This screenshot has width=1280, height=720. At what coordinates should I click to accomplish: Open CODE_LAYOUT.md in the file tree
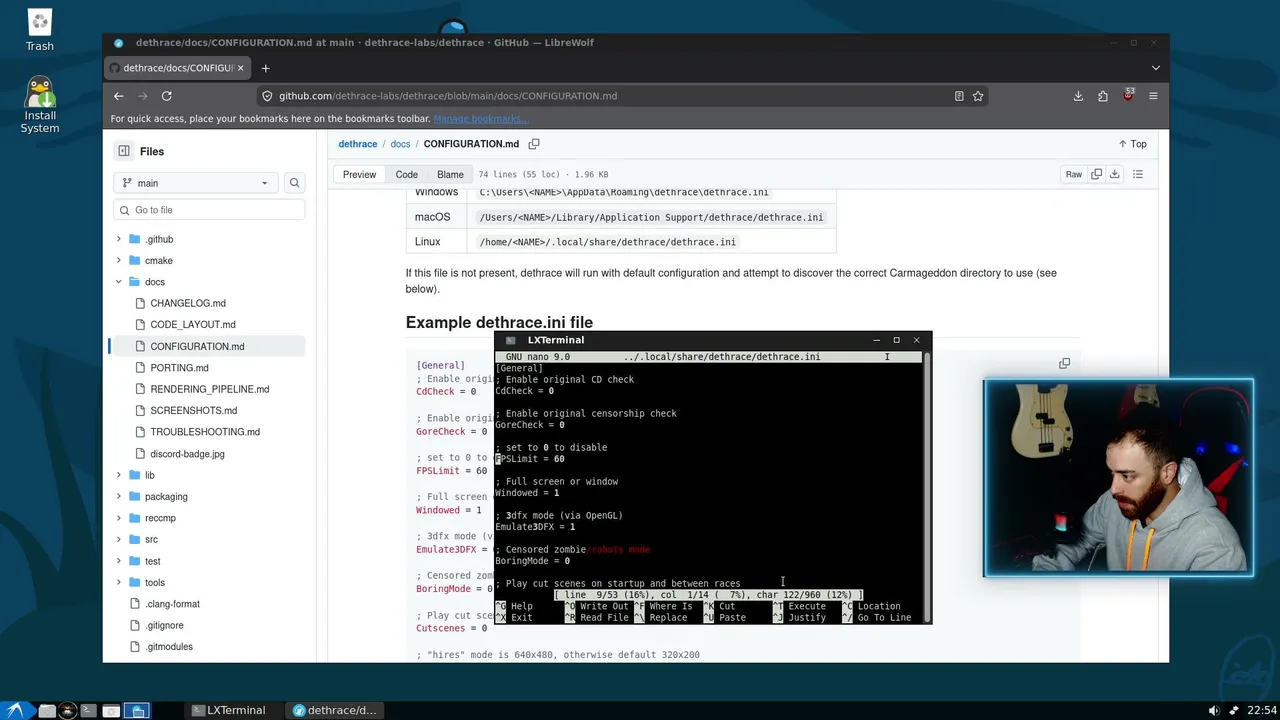pos(193,325)
